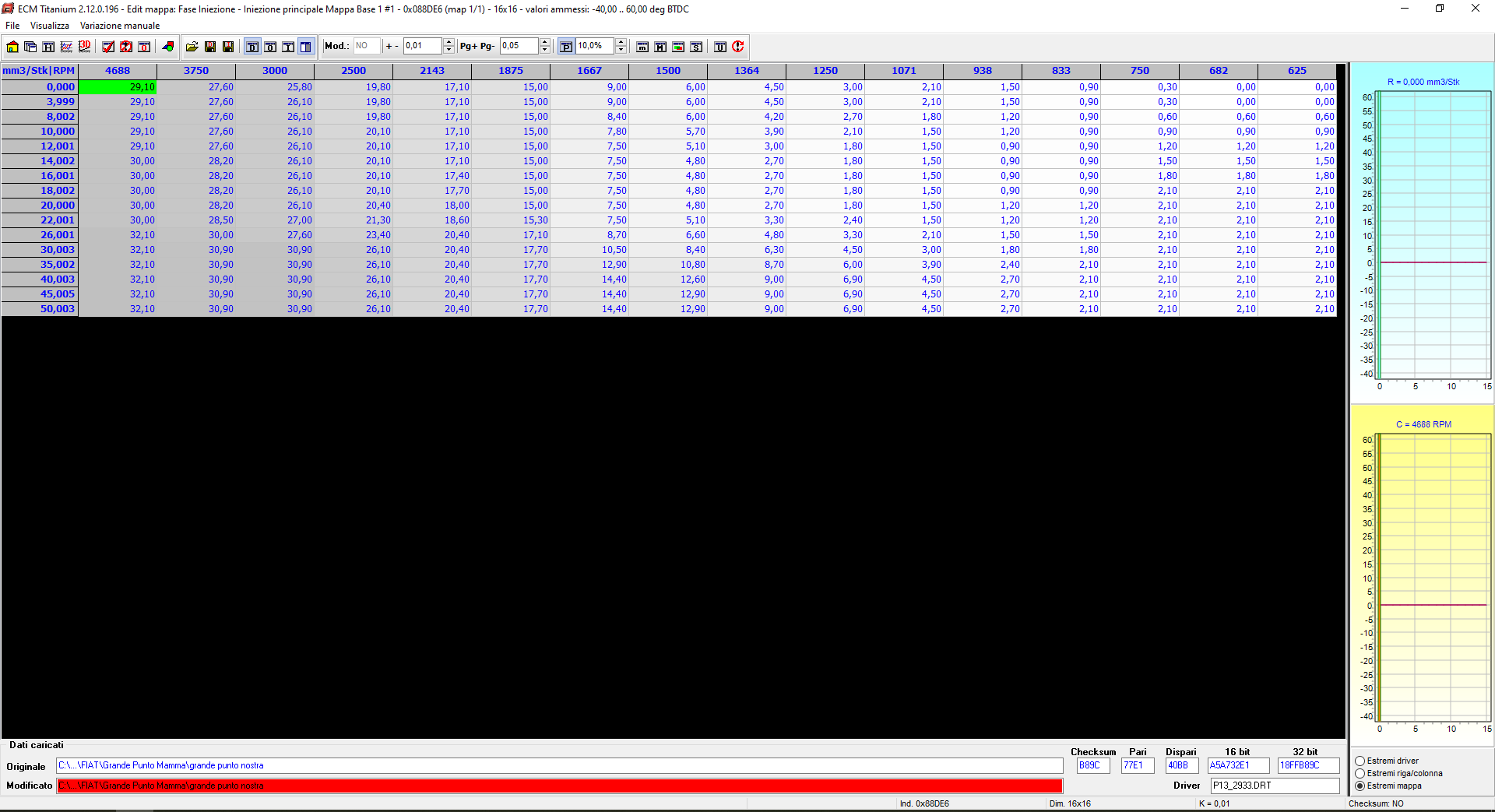Image resolution: width=1495 pixels, height=812 pixels.
Task: Click the red circular exclamation icon
Action: click(x=738, y=47)
